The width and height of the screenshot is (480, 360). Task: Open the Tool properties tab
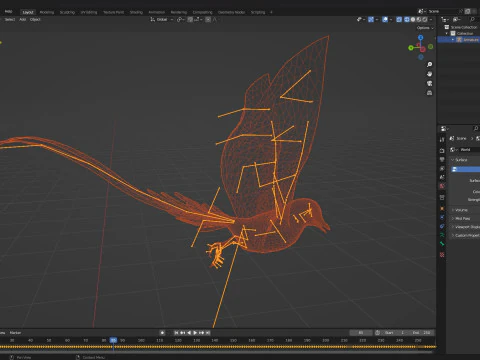pyautogui.click(x=442, y=140)
